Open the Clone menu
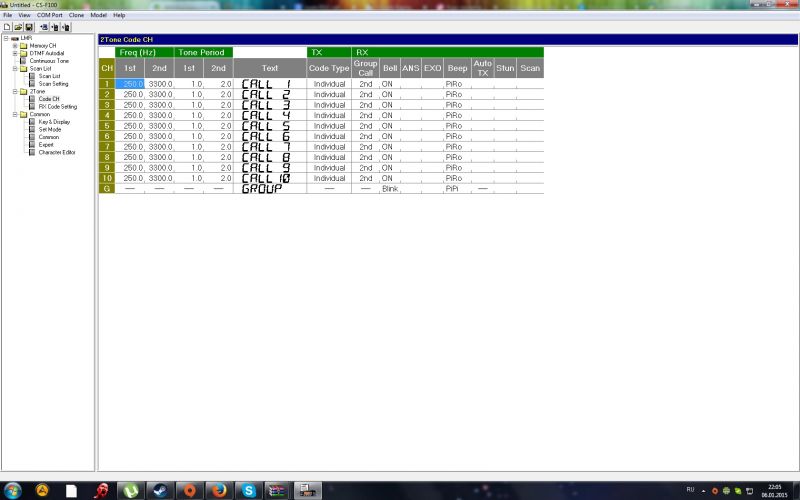Screen dimensions: 800x500 (76, 15)
